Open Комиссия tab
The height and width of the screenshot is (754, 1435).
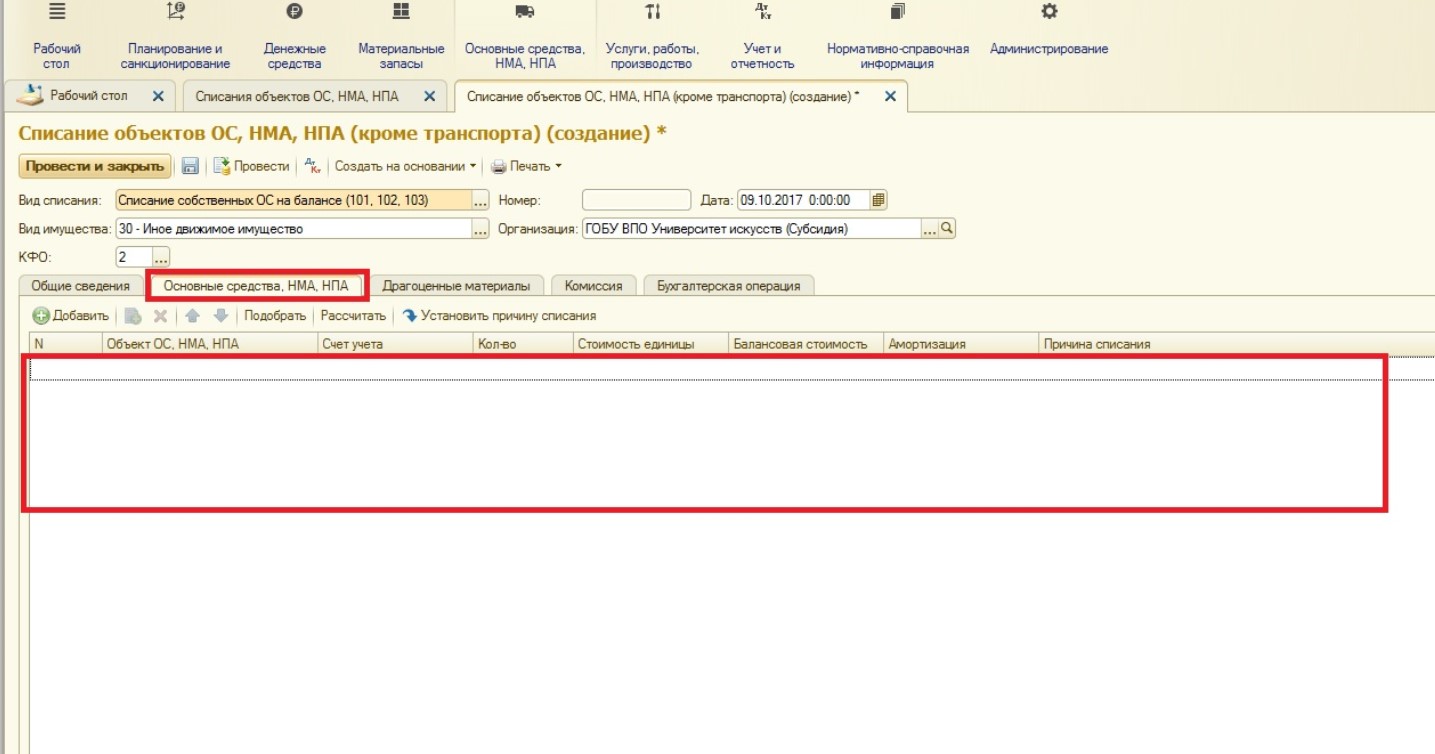coord(593,286)
